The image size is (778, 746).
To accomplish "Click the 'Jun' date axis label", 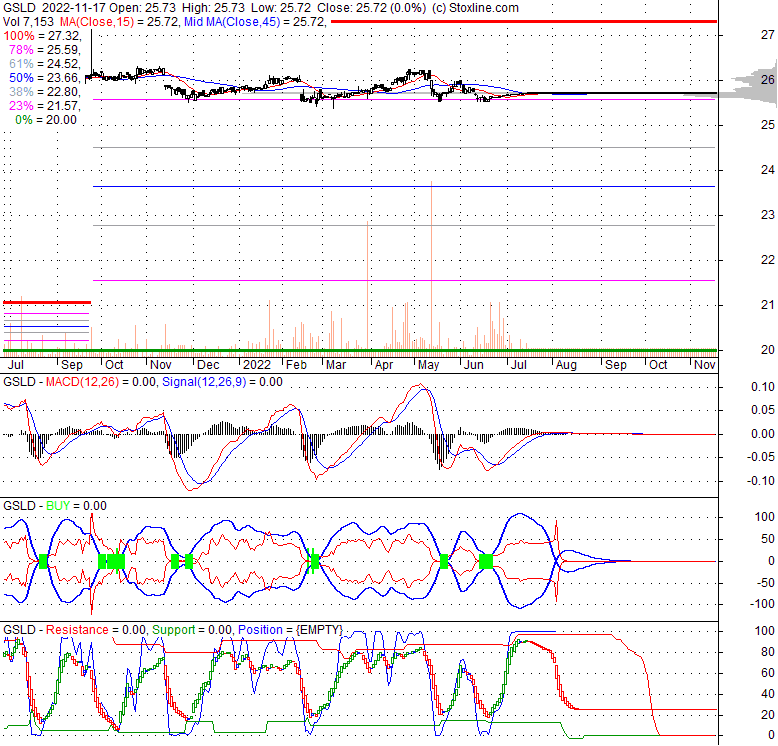I will point(473,365).
